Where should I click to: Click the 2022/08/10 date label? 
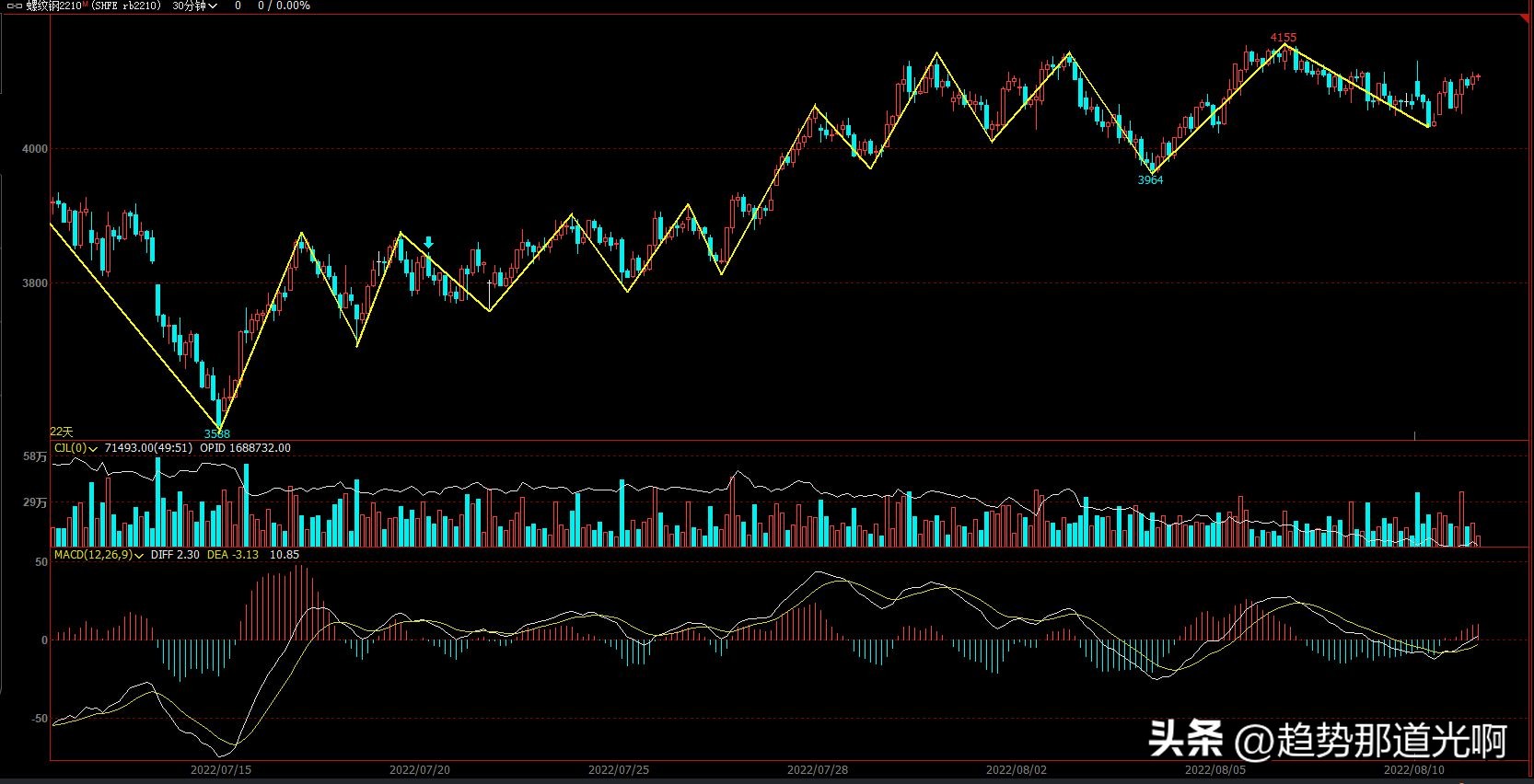1414,769
